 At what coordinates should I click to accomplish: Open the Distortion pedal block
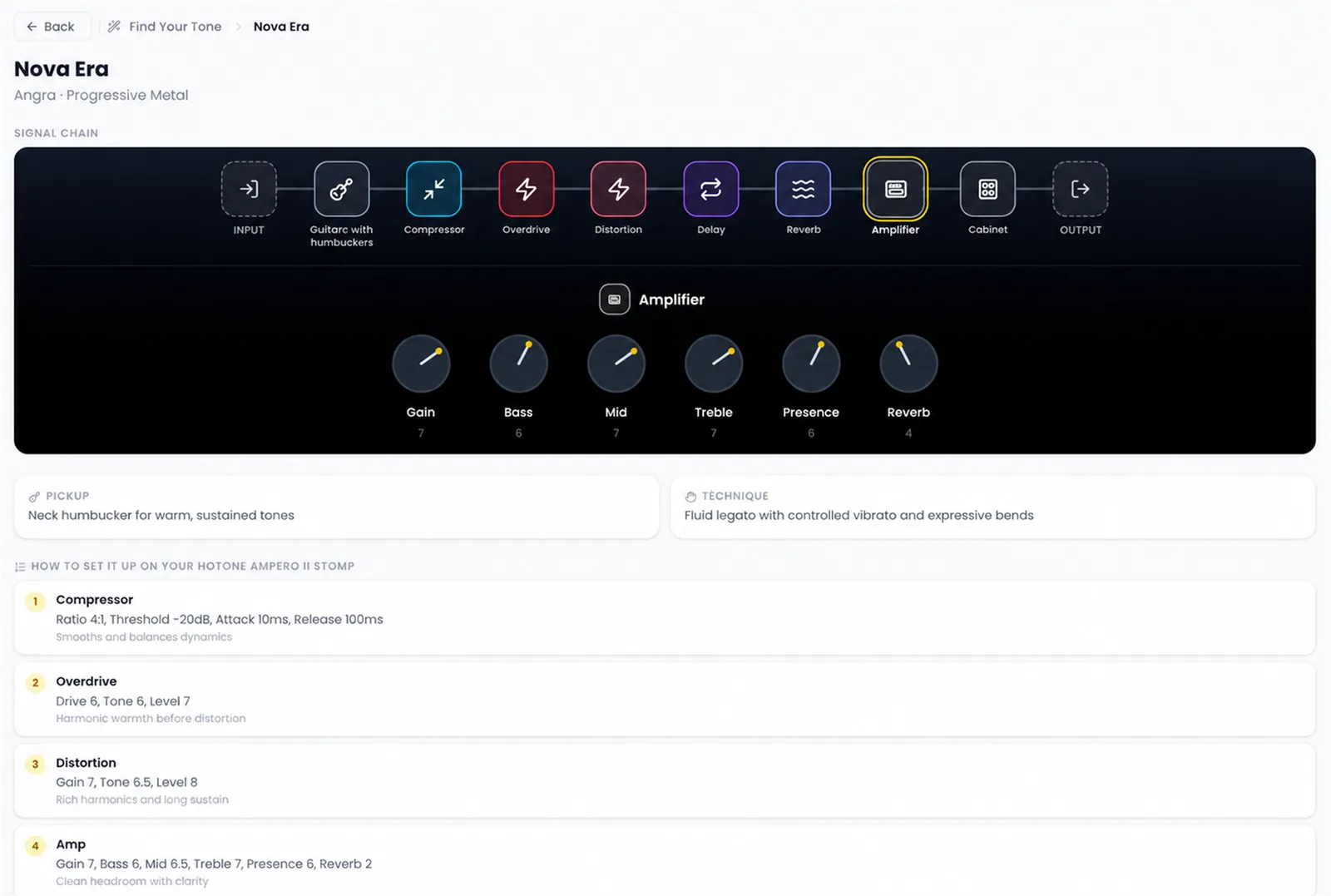[618, 189]
